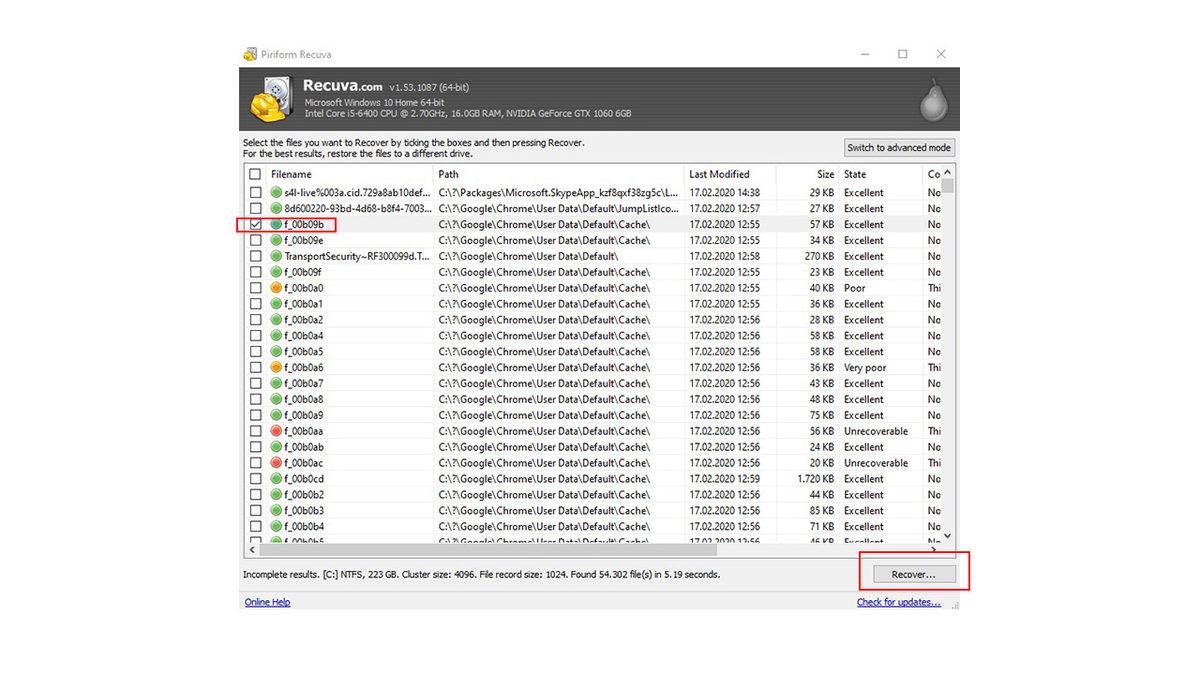Sort files by Last Modified column

coord(719,174)
